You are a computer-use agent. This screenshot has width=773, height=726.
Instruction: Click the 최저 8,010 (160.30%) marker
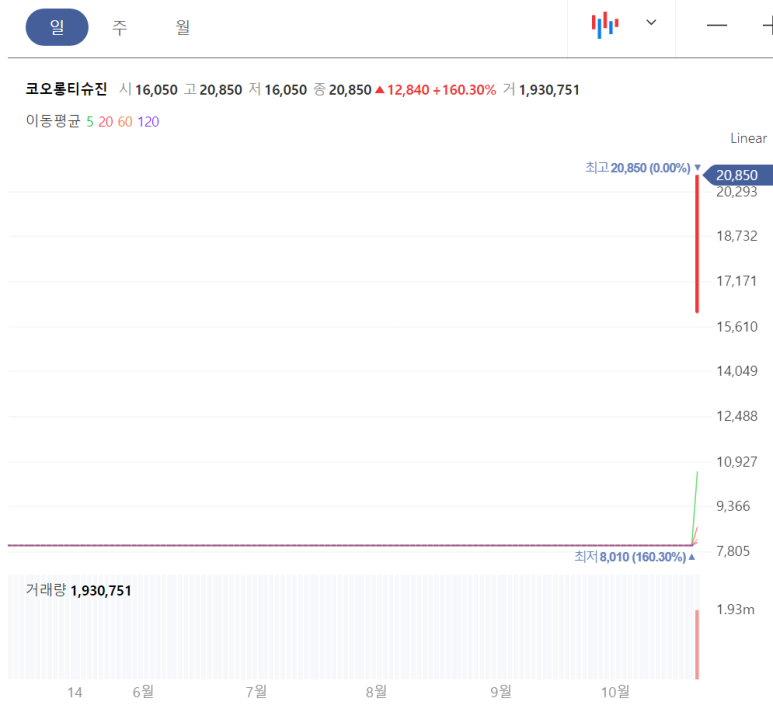pyautogui.click(x=634, y=557)
